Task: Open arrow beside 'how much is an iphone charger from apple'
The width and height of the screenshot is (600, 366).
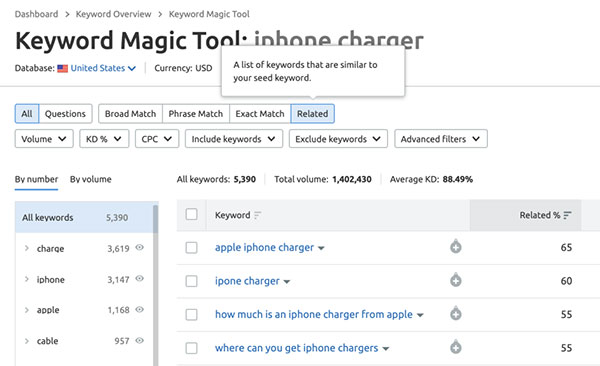Action: 420,315
